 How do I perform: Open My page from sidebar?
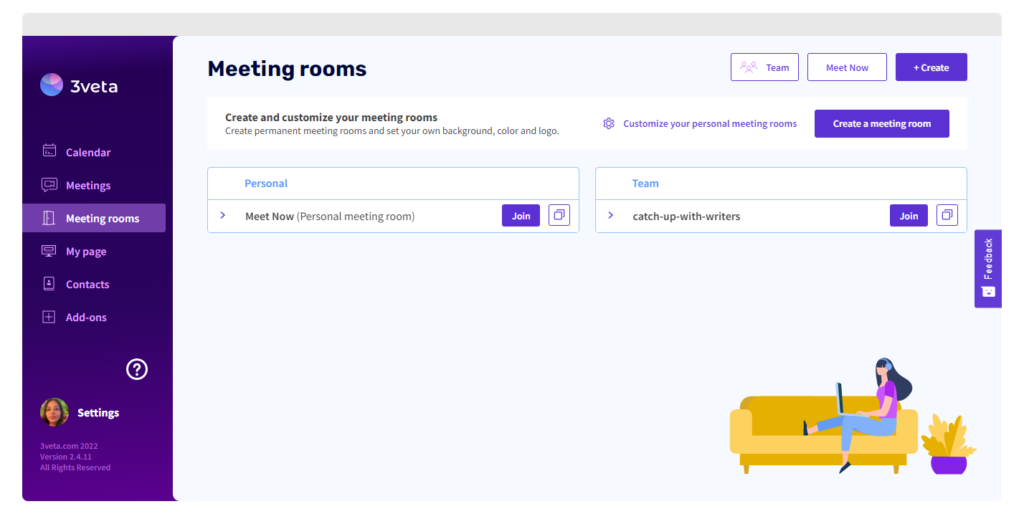click(86, 251)
